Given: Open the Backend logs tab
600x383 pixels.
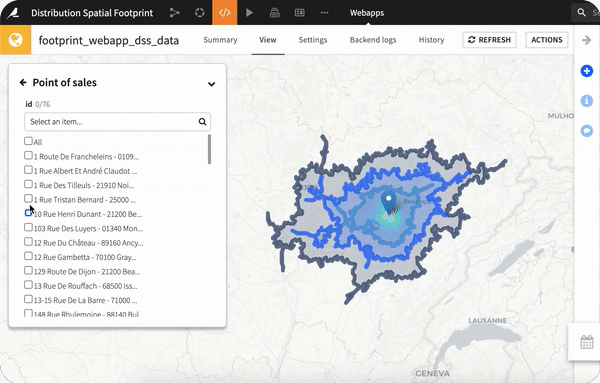Looking at the screenshot, I should [x=373, y=40].
